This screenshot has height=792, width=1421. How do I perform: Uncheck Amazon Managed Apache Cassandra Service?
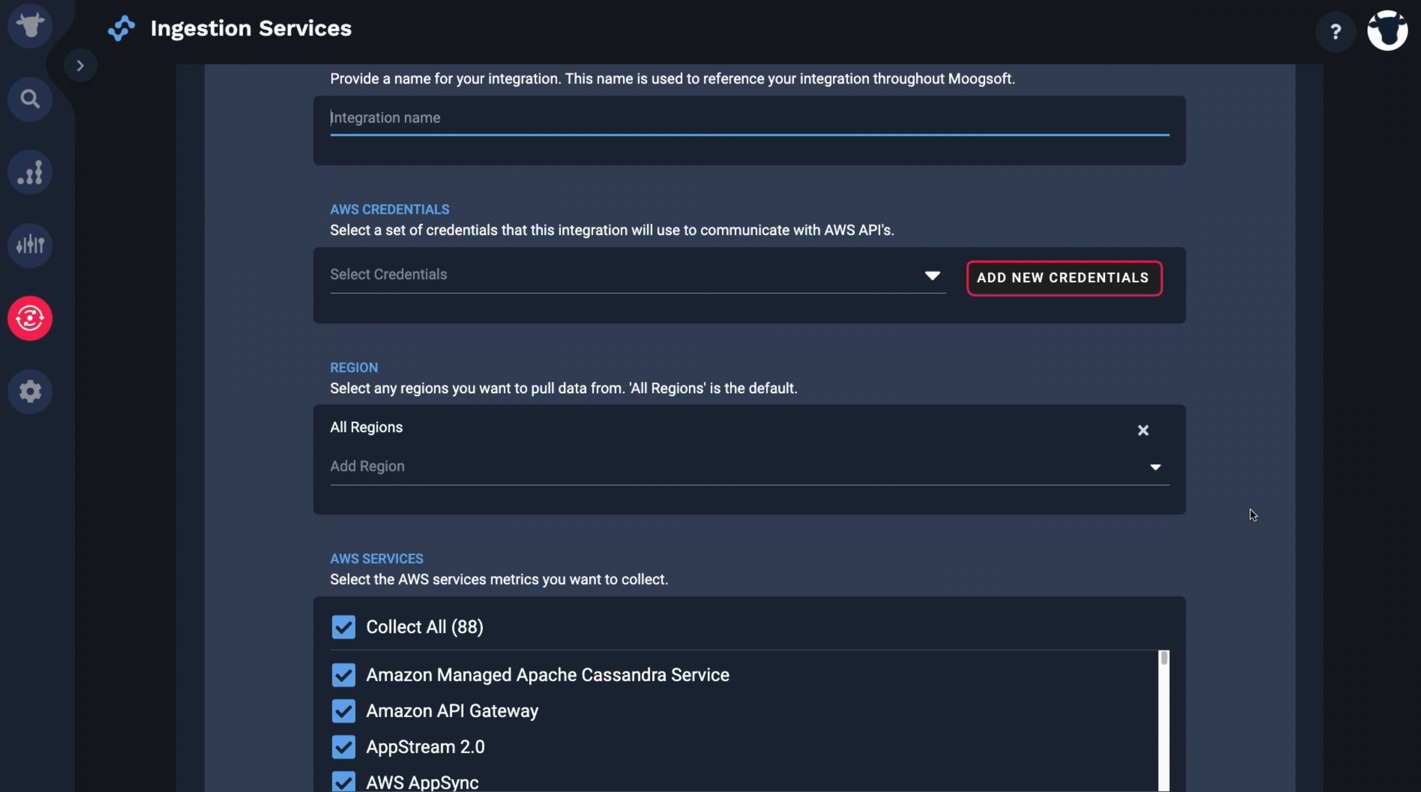click(x=343, y=675)
